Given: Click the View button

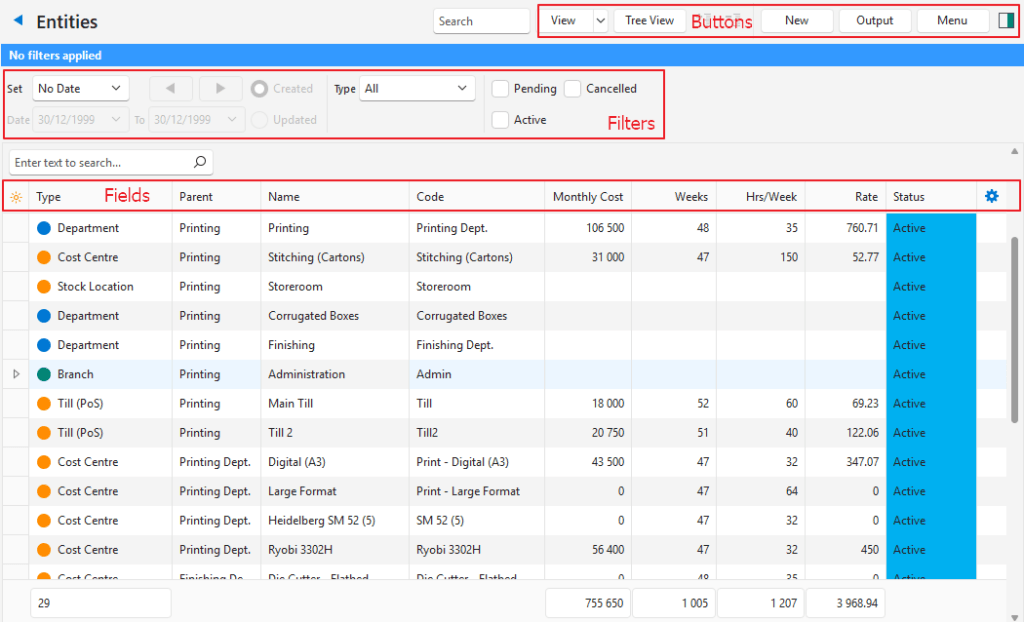Looking at the screenshot, I should [x=566, y=21].
